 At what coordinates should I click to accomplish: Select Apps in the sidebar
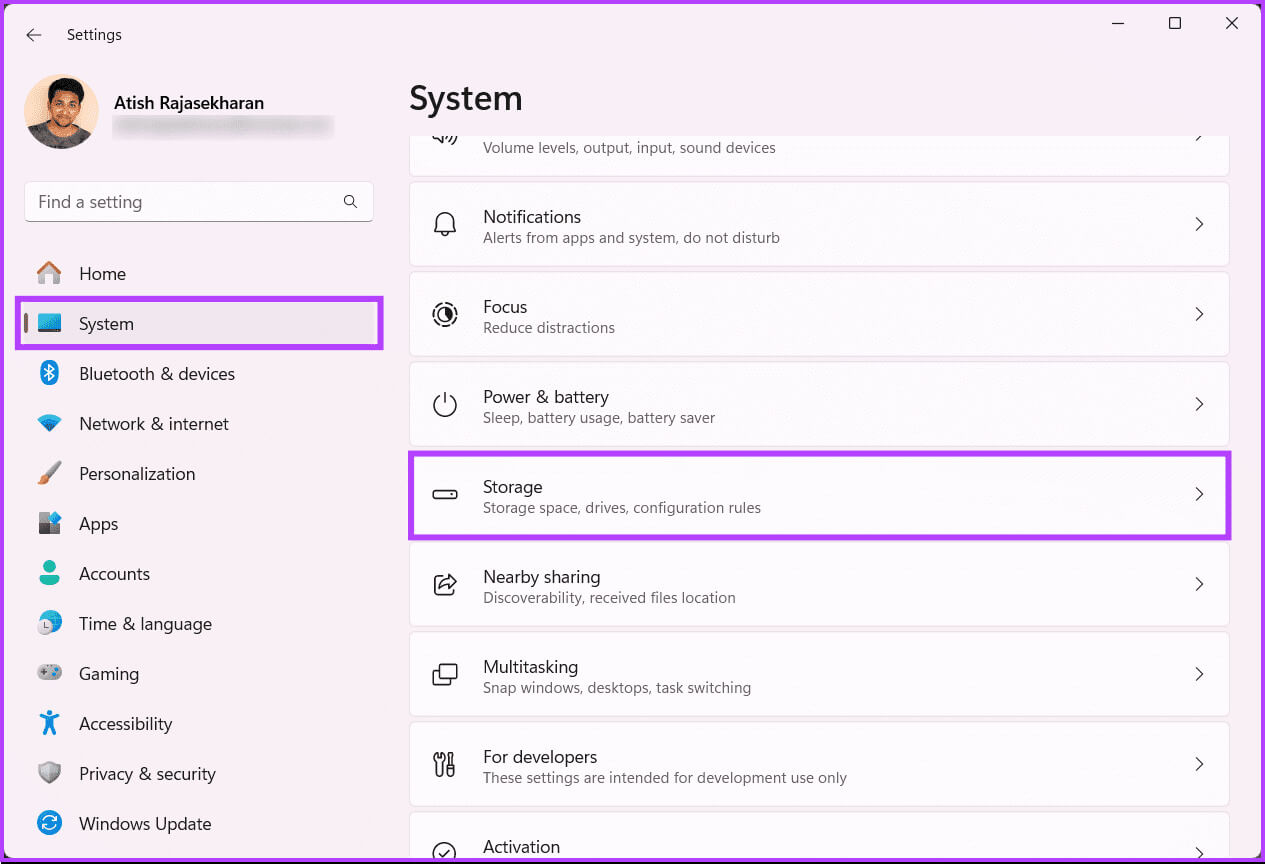pyautogui.click(x=98, y=524)
